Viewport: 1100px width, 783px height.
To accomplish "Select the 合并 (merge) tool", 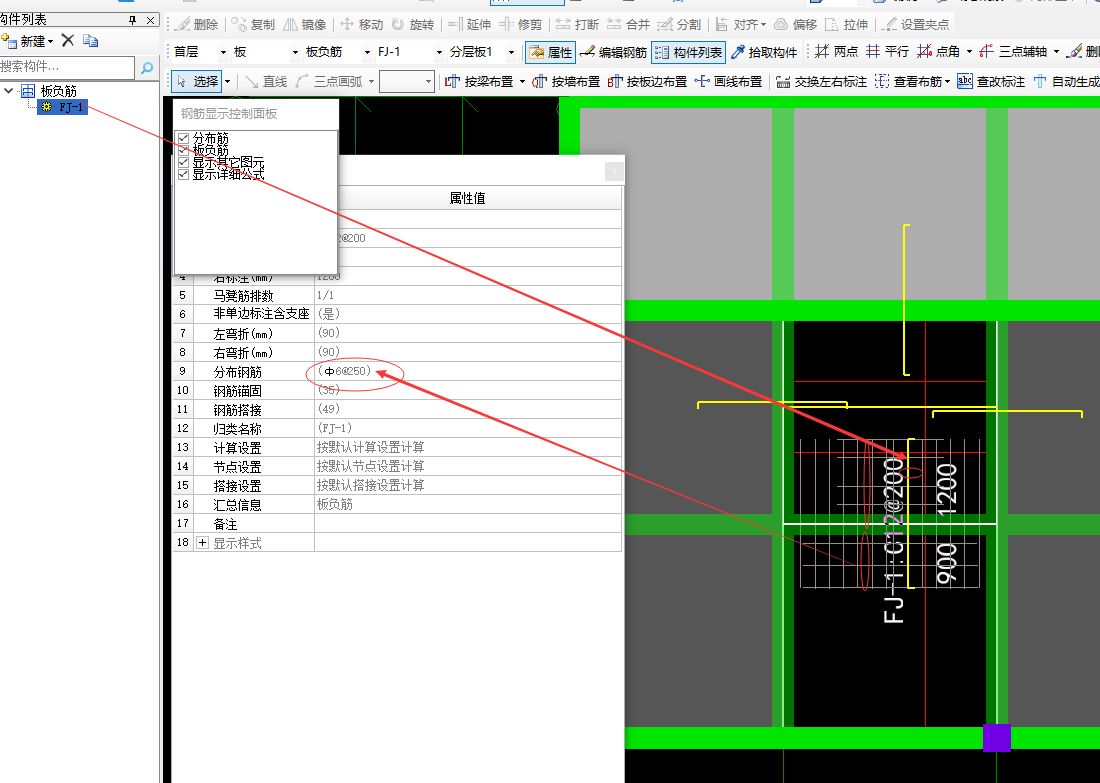I will (628, 25).
